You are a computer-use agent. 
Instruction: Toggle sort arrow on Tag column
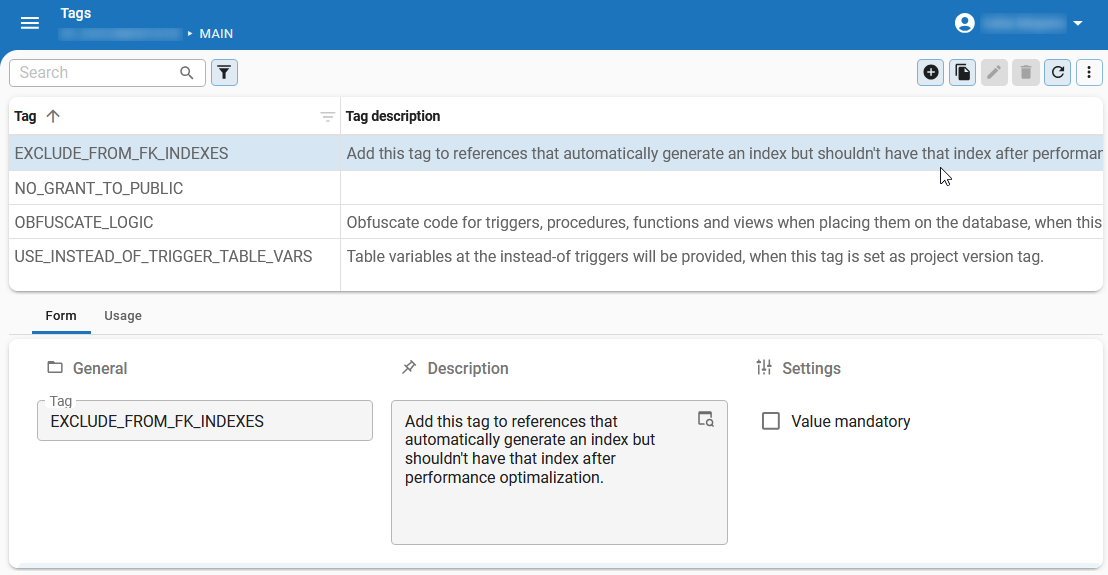pos(54,116)
